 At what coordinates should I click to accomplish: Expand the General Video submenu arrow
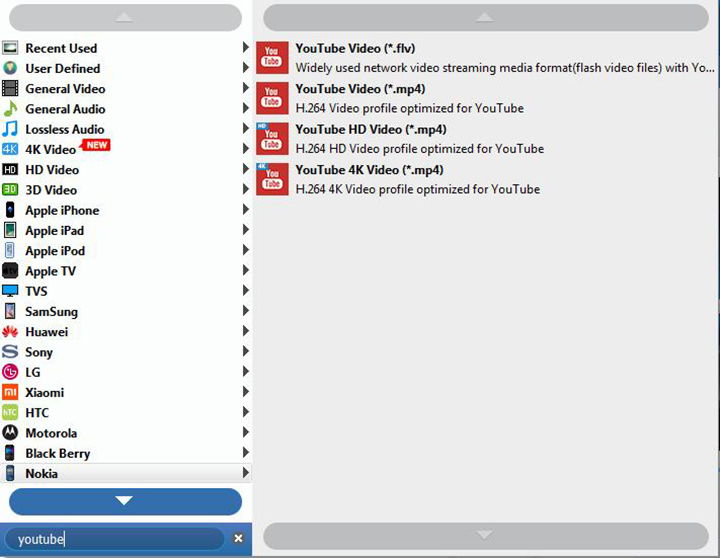[x=245, y=89]
